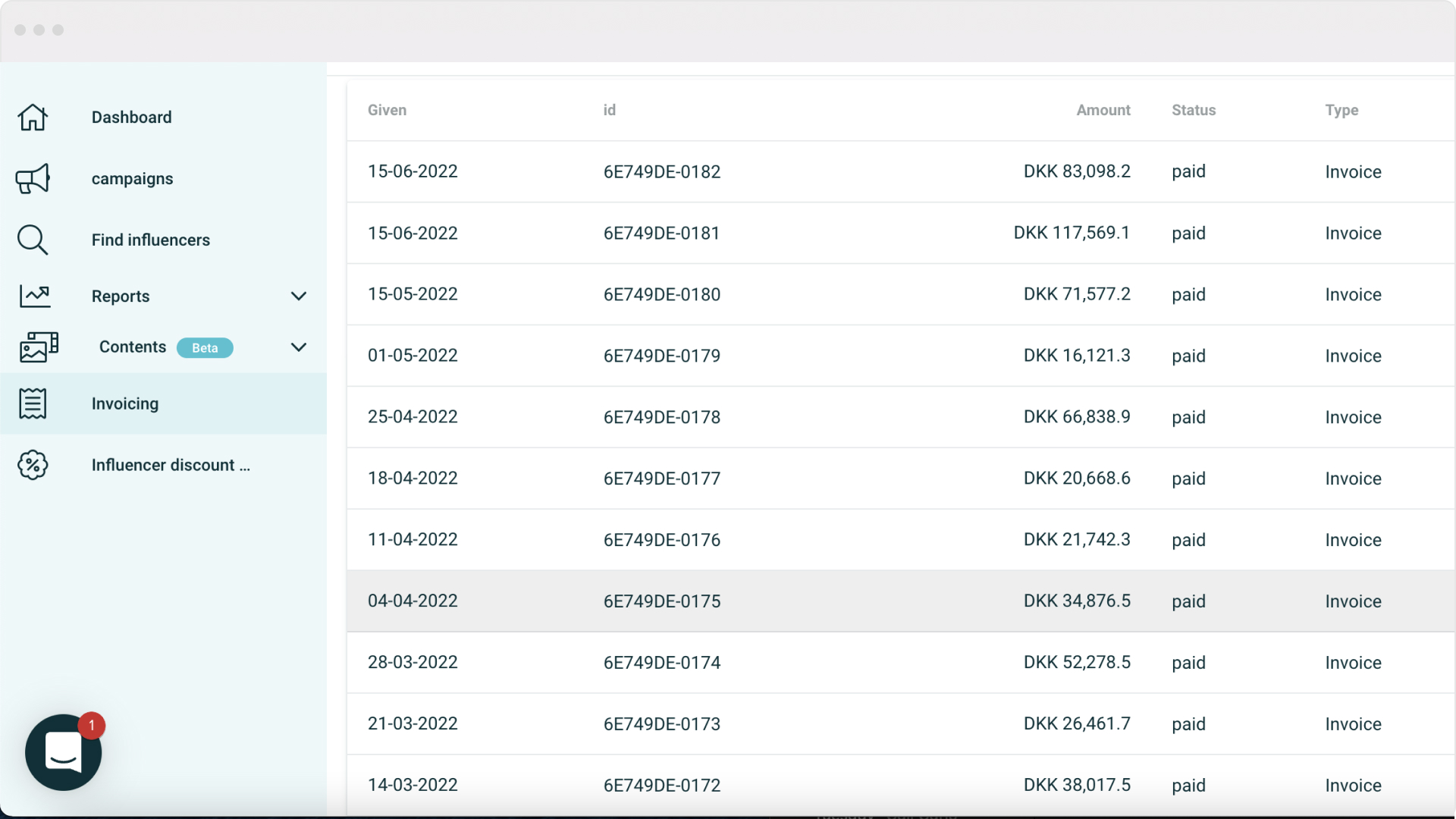Image resolution: width=1456 pixels, height=819 pixels.
Task: Click the Reports chart icon
Action: pyautogui.click(x=35, y=296)
